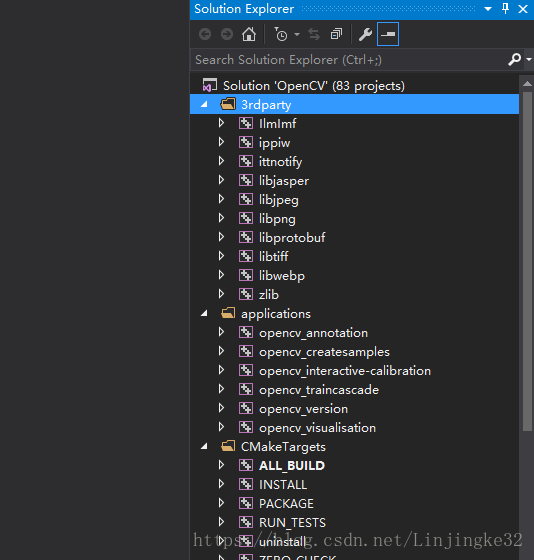The image size is (534, 560).
Task: Click the libjpeg project icon
Action: coord(246,199)
